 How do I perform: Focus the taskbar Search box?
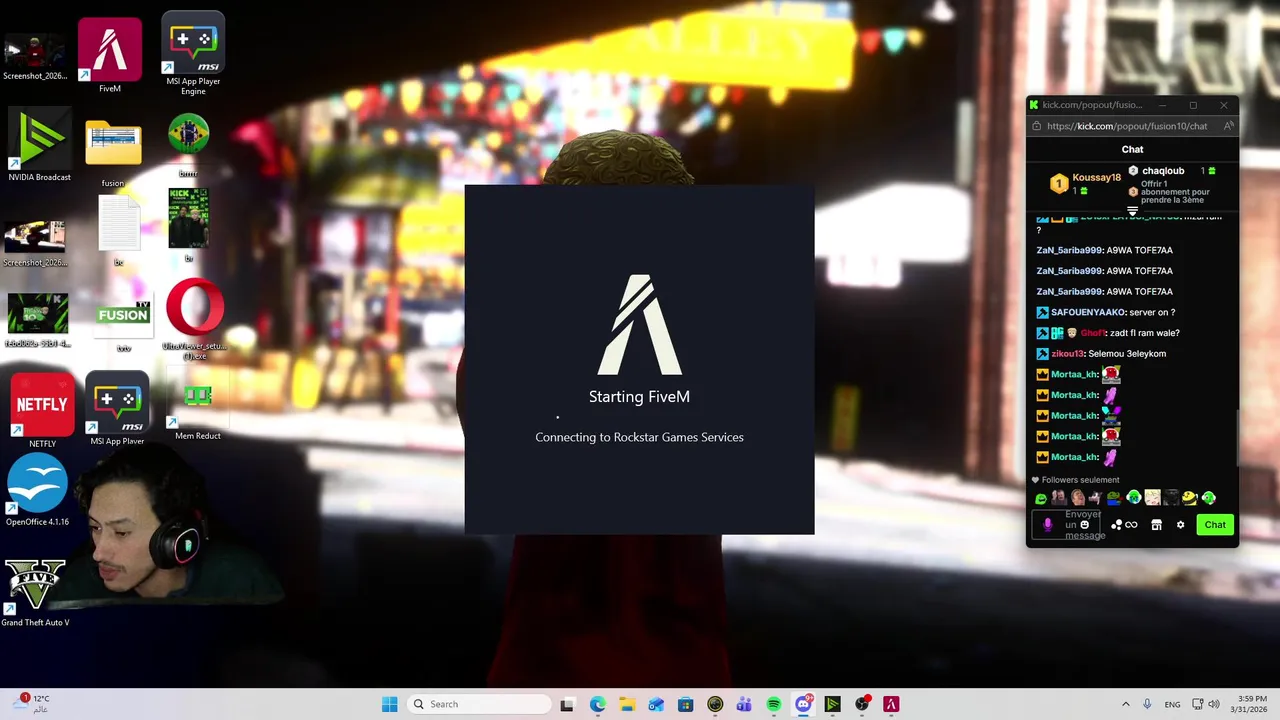click(479, 704)
